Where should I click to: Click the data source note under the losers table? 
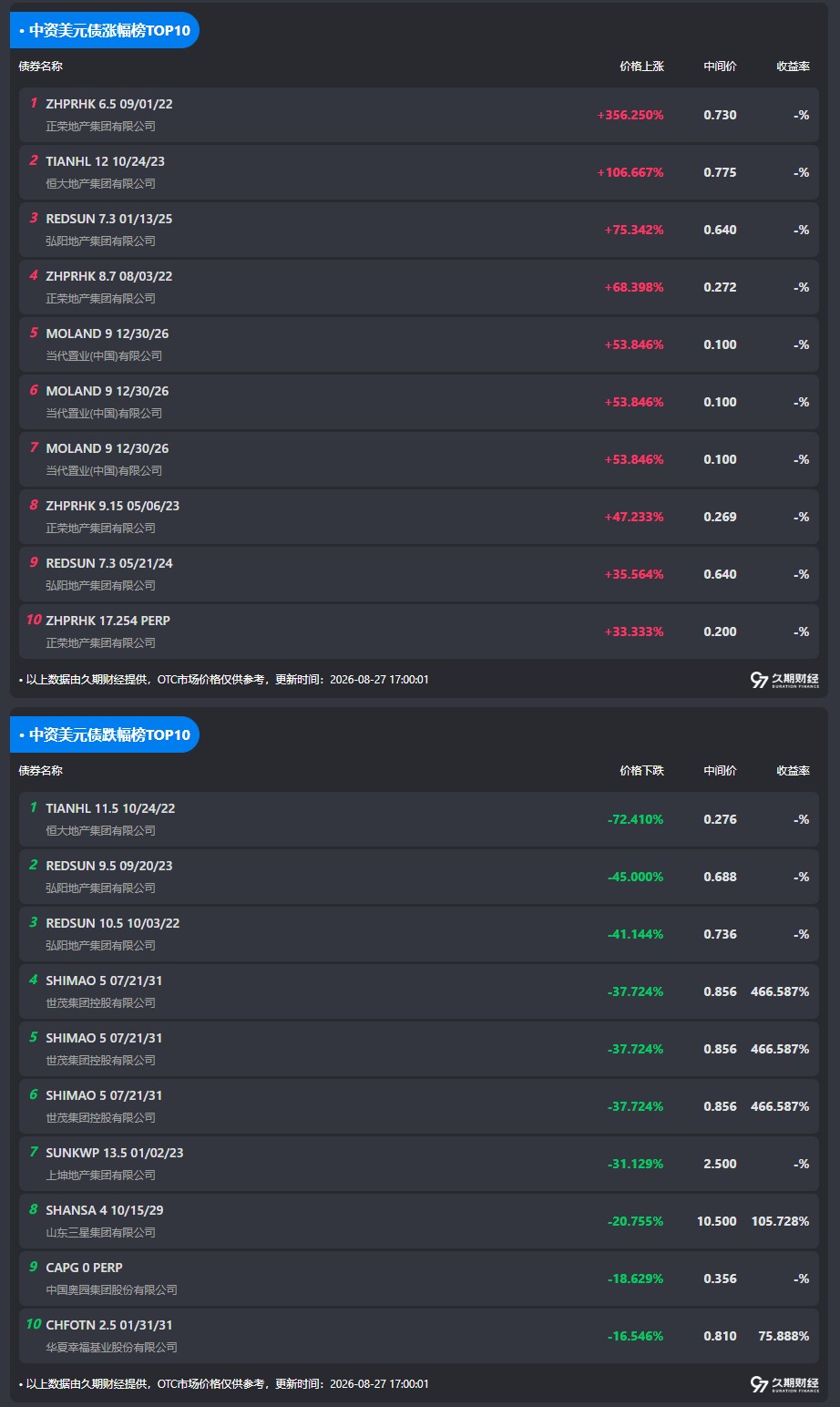pos(224,1384)
